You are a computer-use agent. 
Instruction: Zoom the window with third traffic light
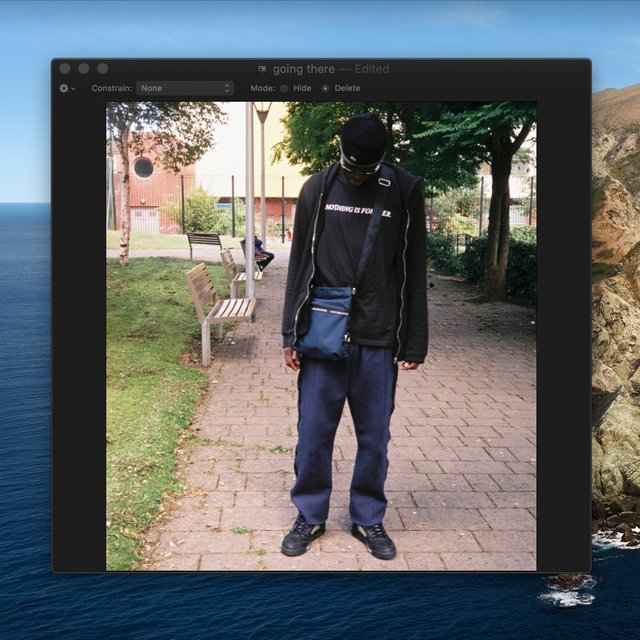[102, 68]
